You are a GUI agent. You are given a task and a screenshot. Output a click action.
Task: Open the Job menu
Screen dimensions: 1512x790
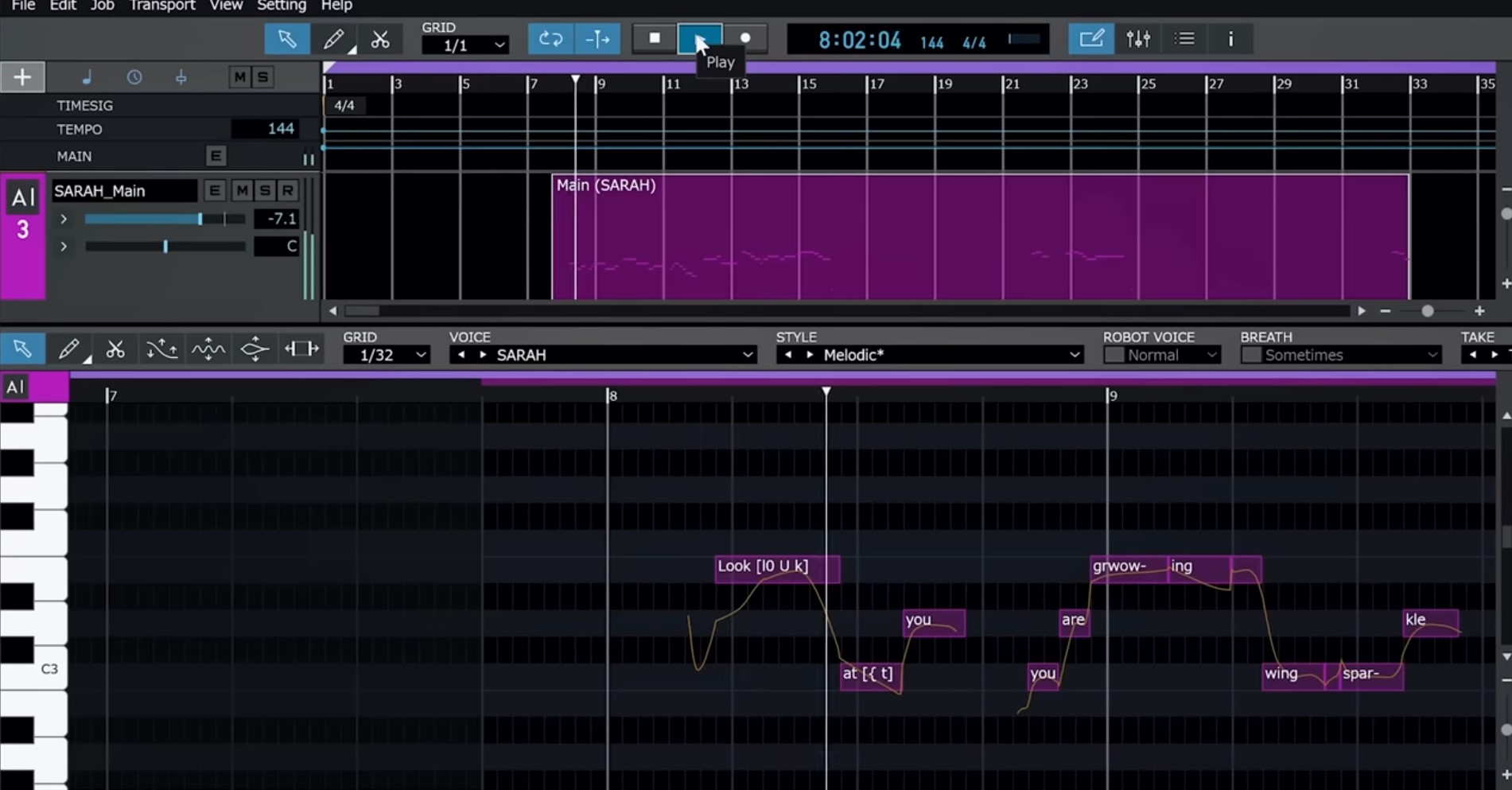point(103,6)
